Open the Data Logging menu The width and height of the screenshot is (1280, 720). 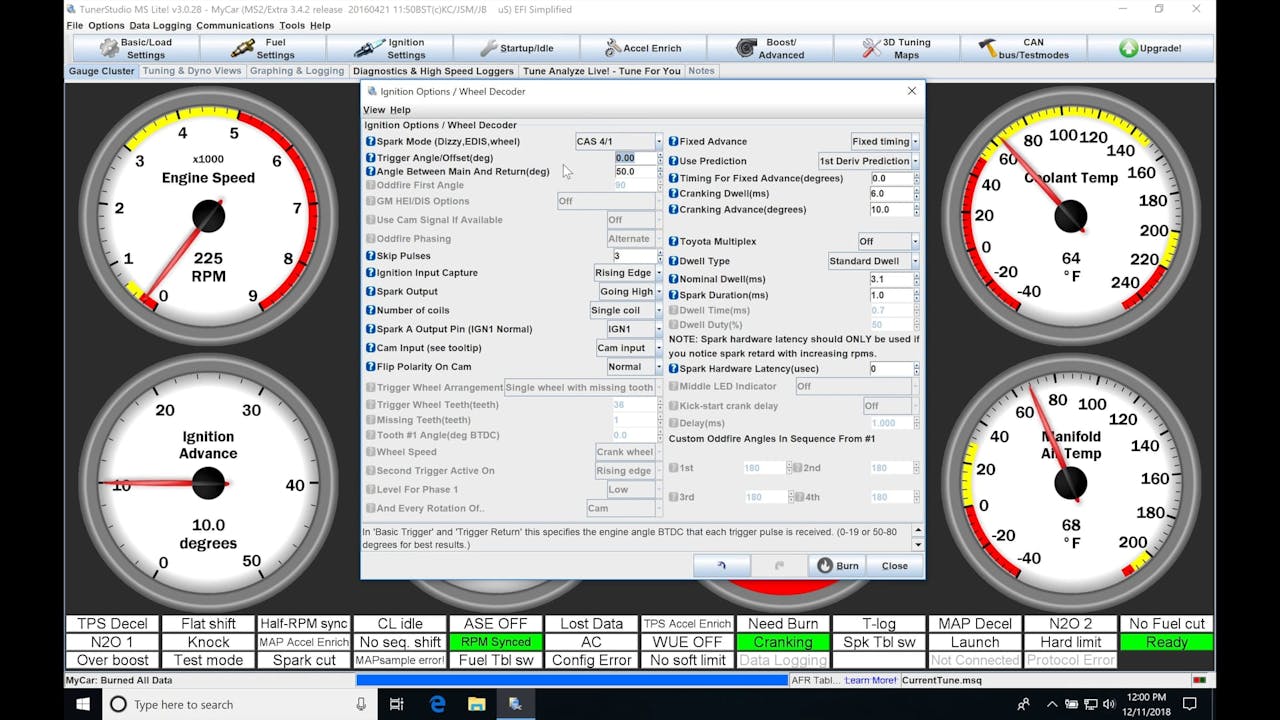[x=160, y=25]
